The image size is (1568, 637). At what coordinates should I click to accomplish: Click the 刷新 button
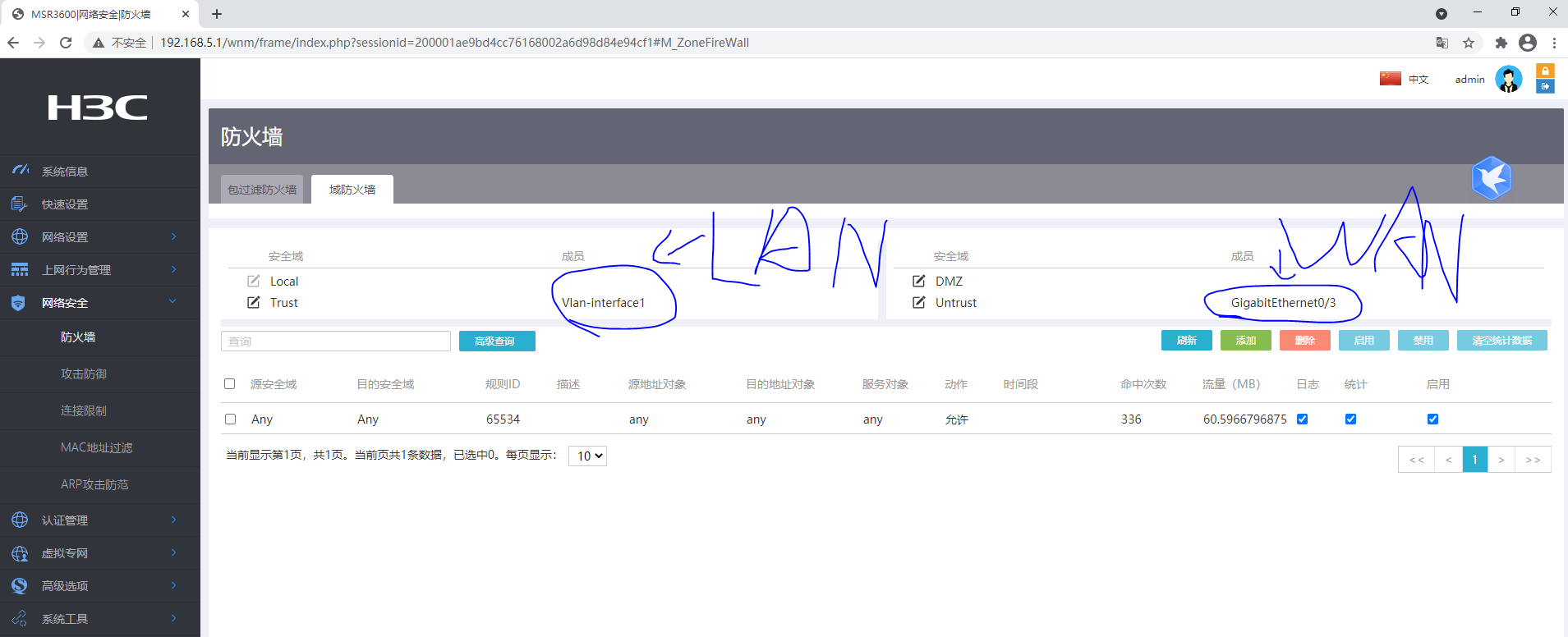pos(1187,340)
